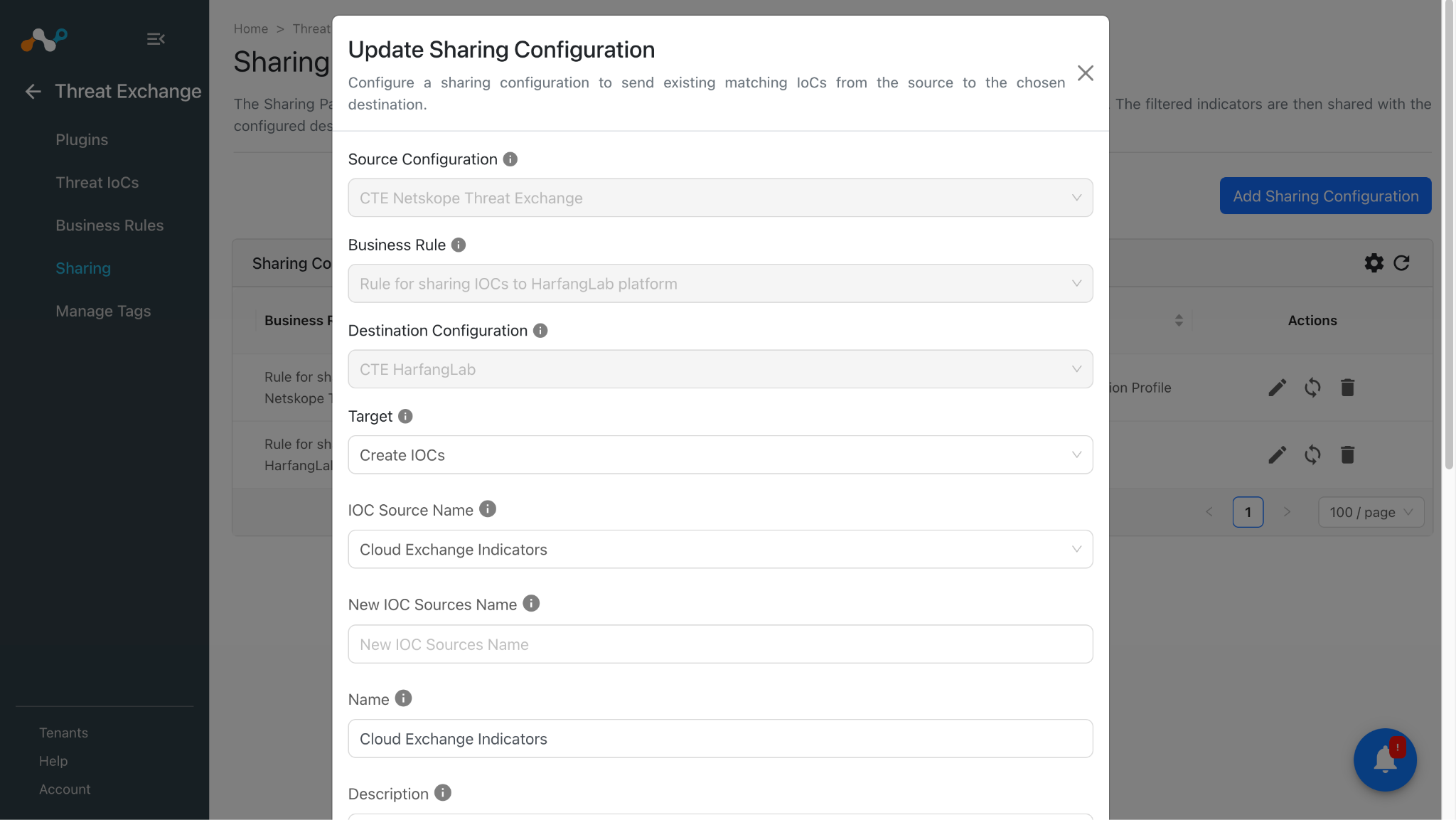The image size is (1456, 820).
Task: Click the notification bell icon
Action: tap(1385, 760)
